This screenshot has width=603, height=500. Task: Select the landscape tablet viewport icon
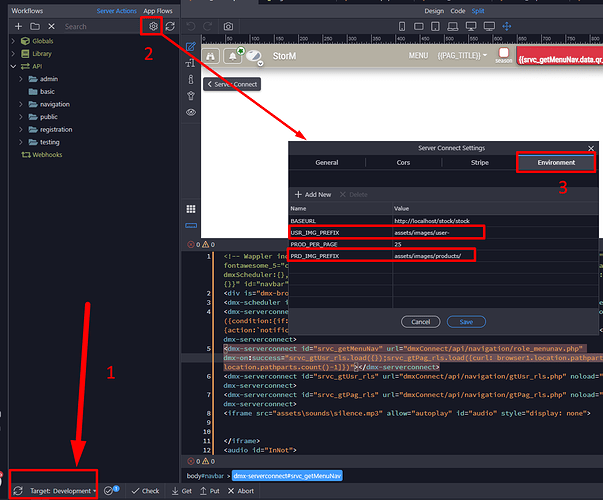coord(419,26)
